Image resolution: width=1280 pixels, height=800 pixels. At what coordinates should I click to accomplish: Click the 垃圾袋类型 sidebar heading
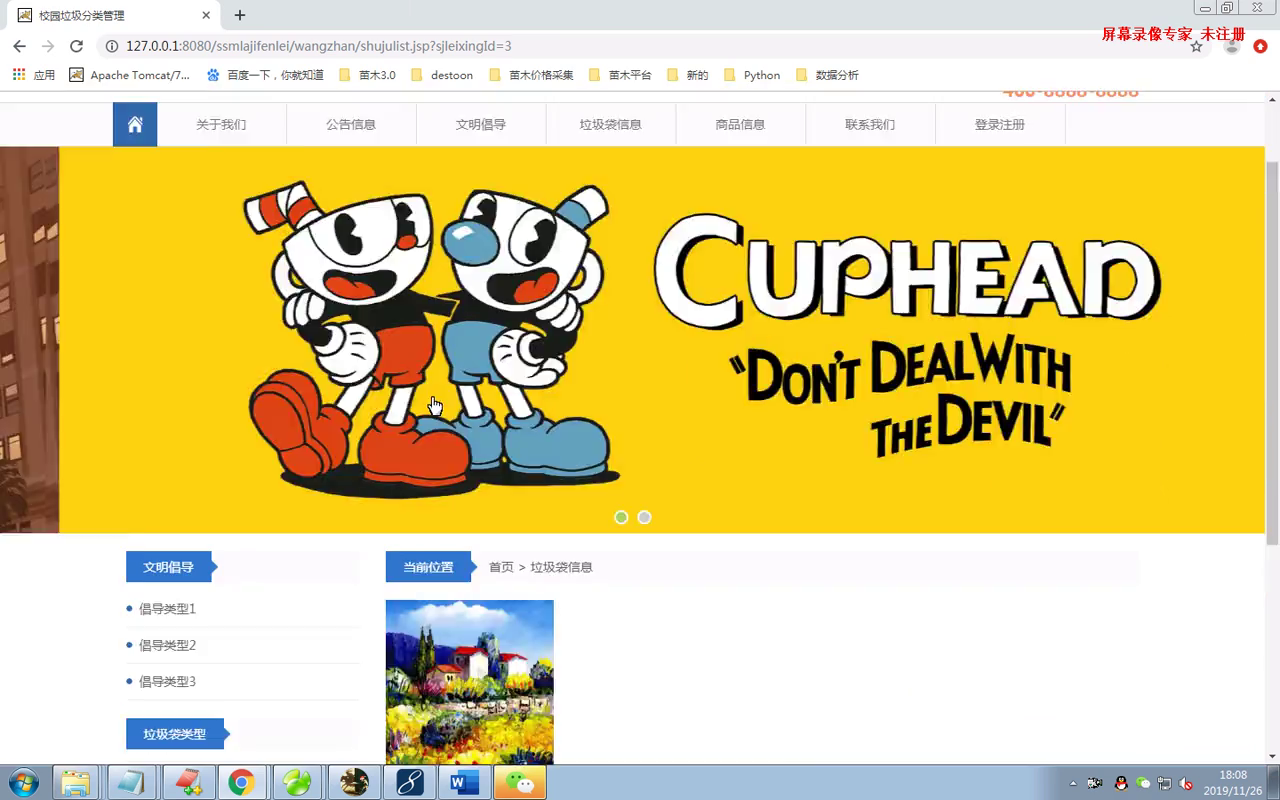[174, 734]
